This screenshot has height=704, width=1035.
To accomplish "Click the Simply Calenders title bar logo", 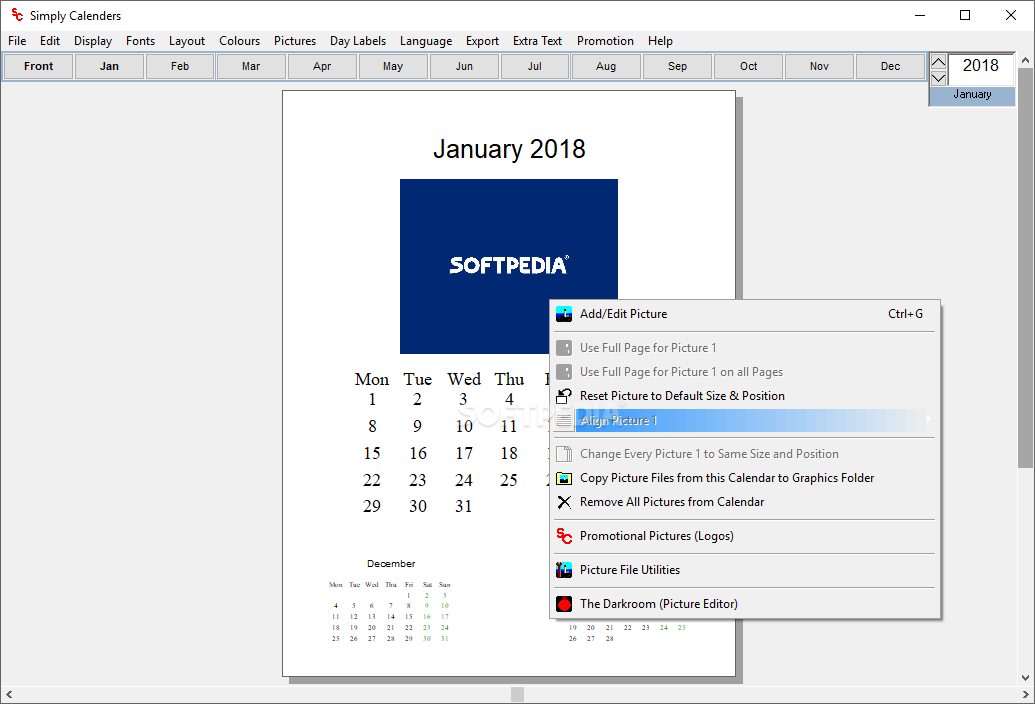I will (x=17, y=15).
